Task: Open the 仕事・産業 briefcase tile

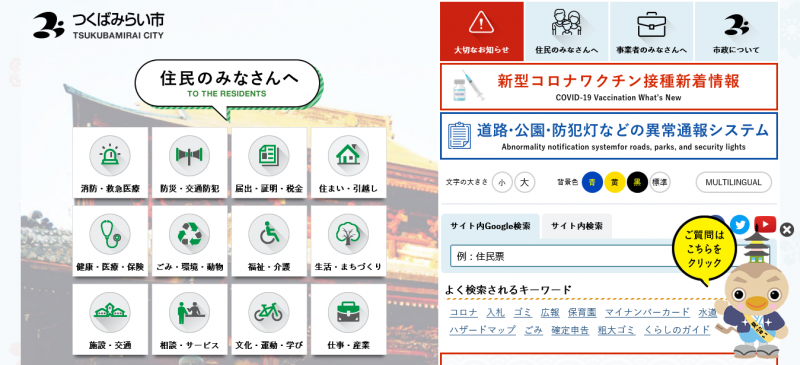Action: click(348, 320)
